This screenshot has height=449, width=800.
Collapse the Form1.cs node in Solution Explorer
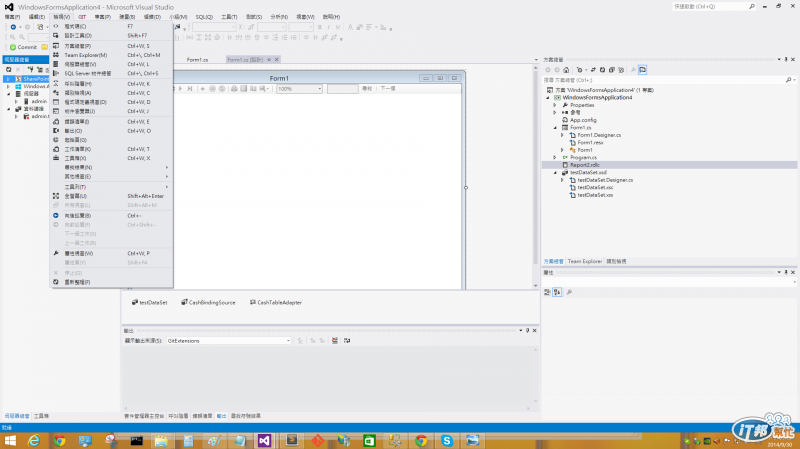555,128
